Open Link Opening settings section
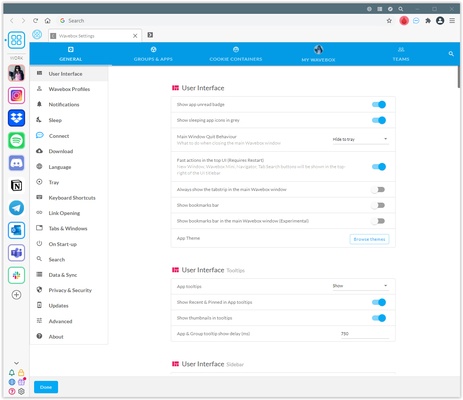The image size is (463, 400). (69, 213)
